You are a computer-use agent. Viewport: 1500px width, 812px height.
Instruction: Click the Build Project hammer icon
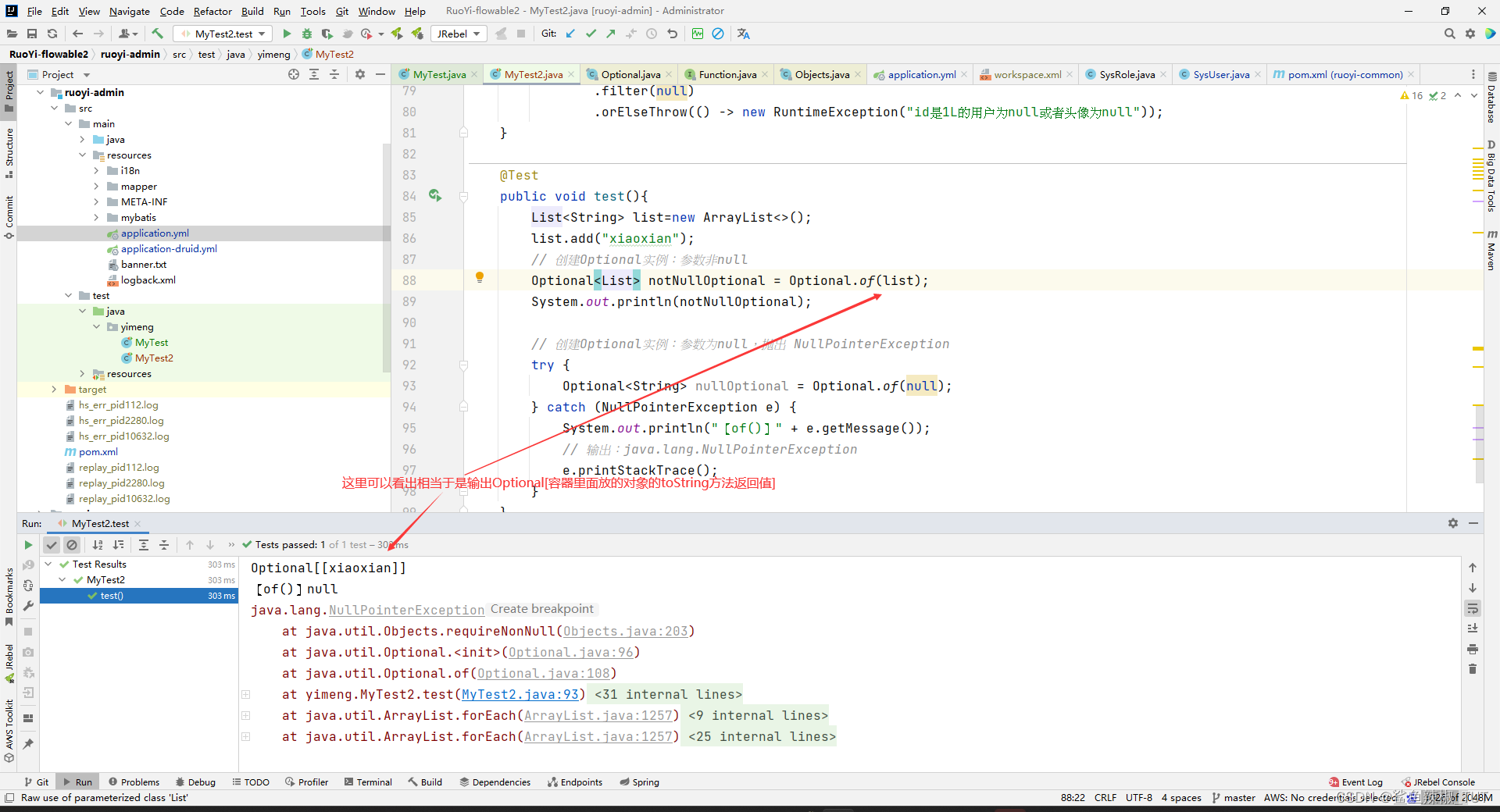tap(157, 34)
